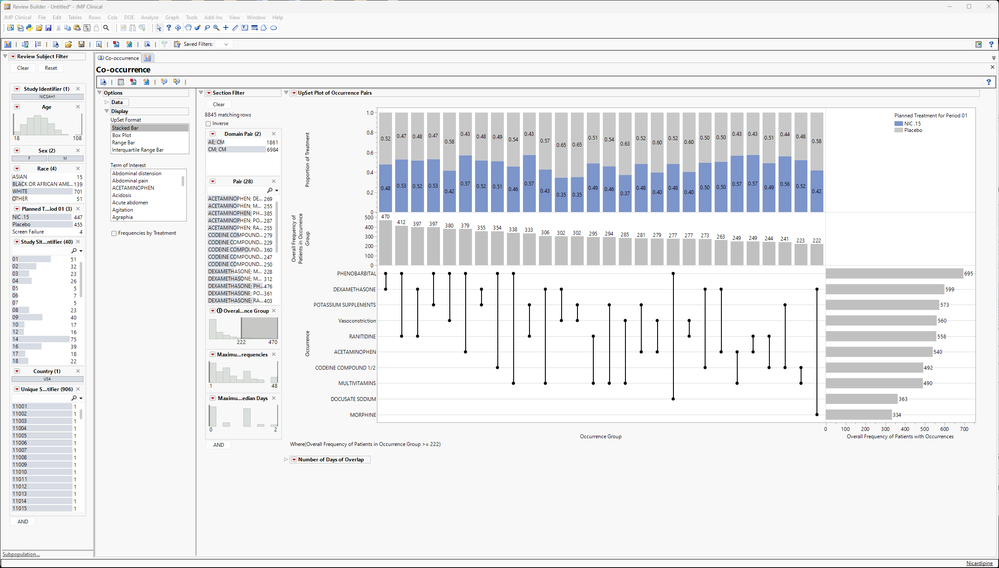Open the Graph menu
999x568 pixels.
(172, 17)
